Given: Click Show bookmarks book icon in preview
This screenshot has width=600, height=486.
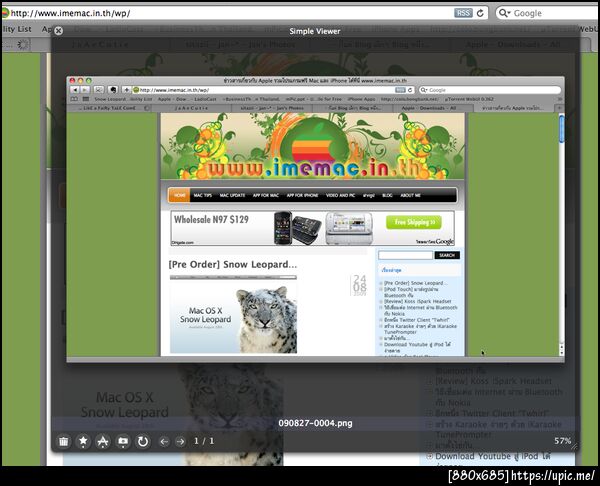Looking at the screenshot, I should [74, 99].
